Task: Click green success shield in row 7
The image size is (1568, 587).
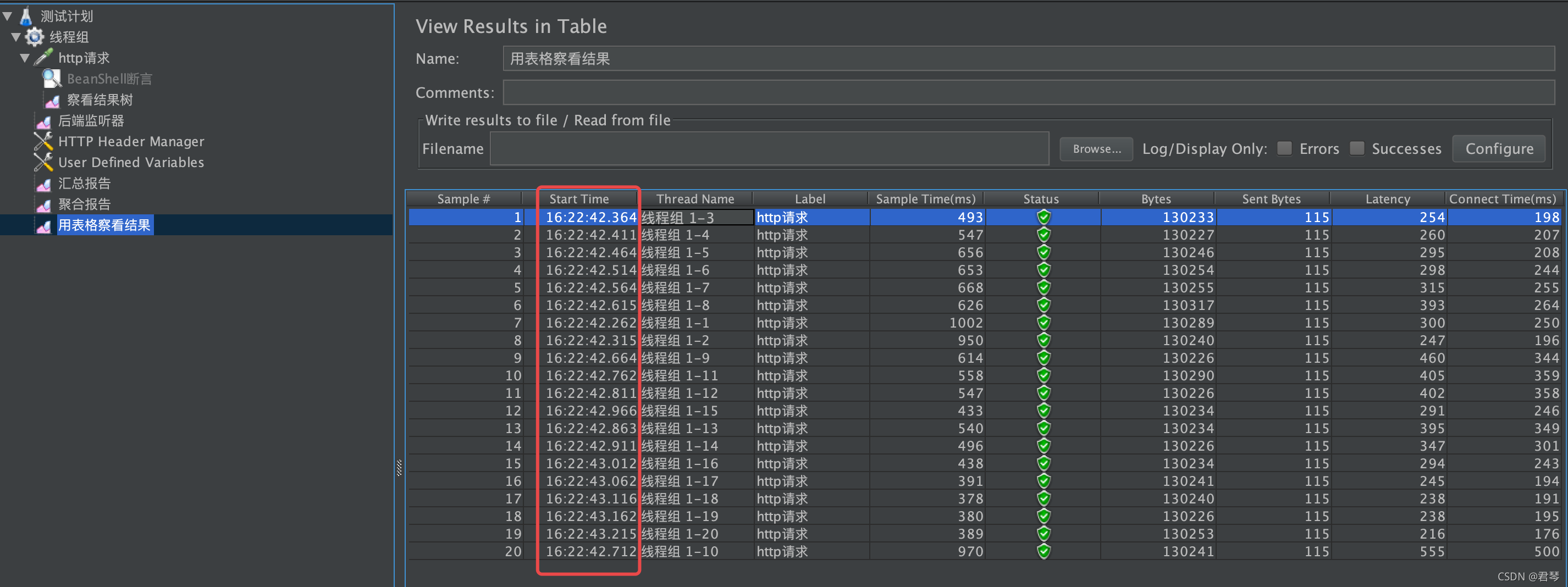Action: click(x=1044, y=323)
